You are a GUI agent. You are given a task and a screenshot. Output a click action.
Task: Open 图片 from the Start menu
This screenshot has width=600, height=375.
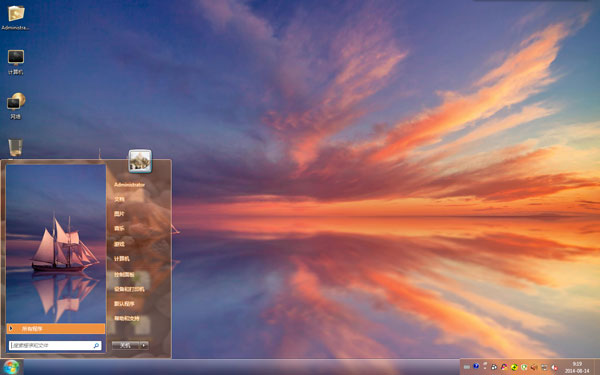(x=119, y=214)
